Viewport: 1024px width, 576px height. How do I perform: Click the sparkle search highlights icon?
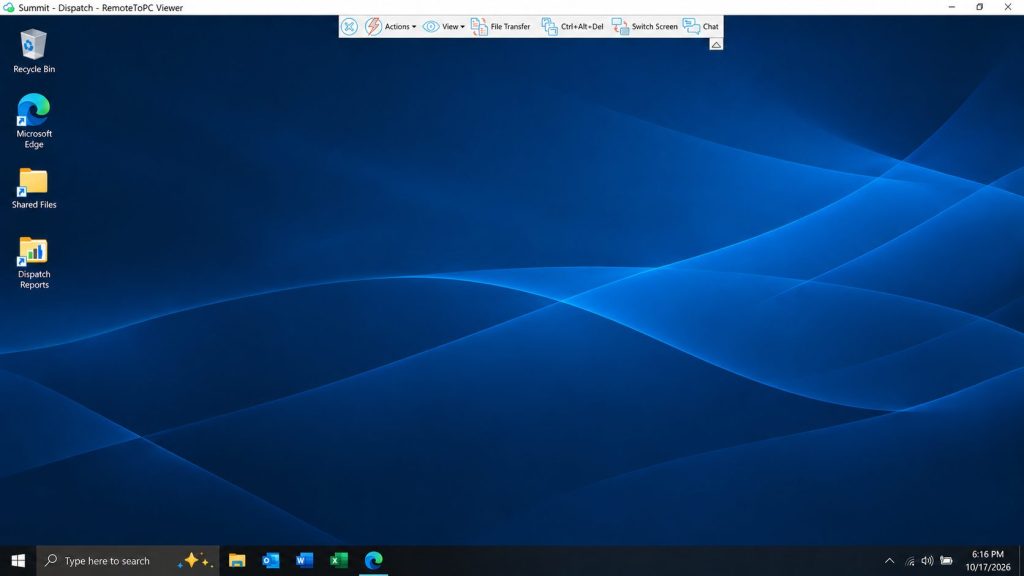[196, 560]
